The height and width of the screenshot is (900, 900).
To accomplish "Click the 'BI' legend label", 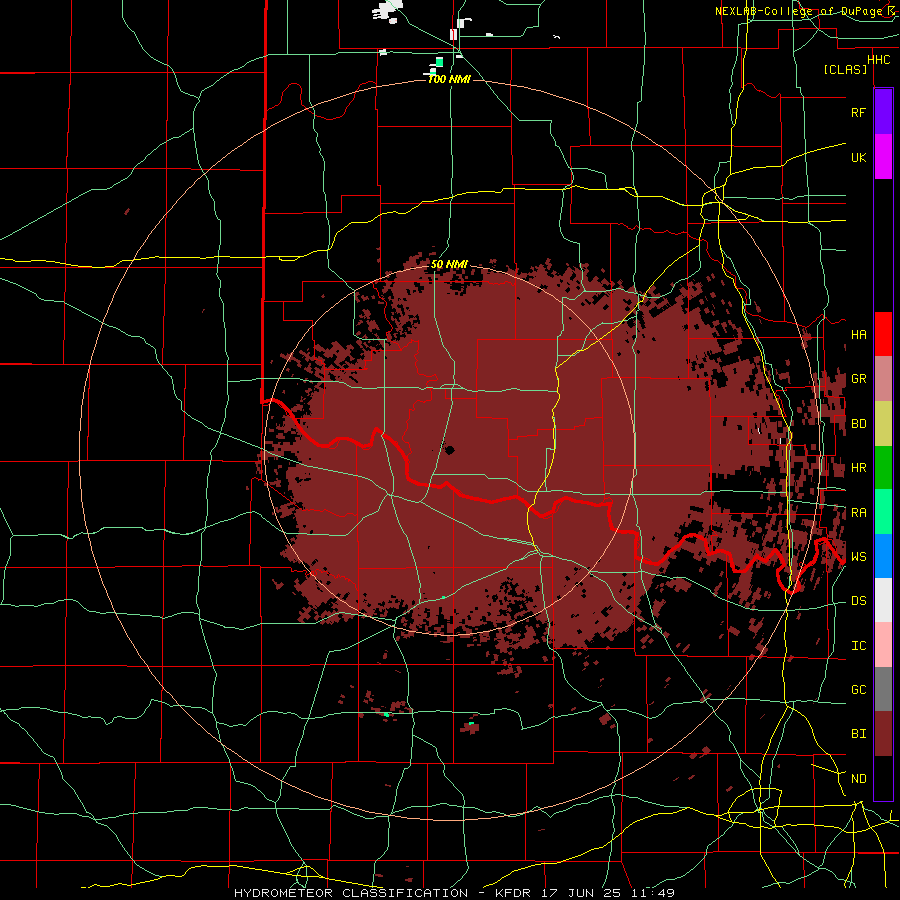I will point(858,734).
